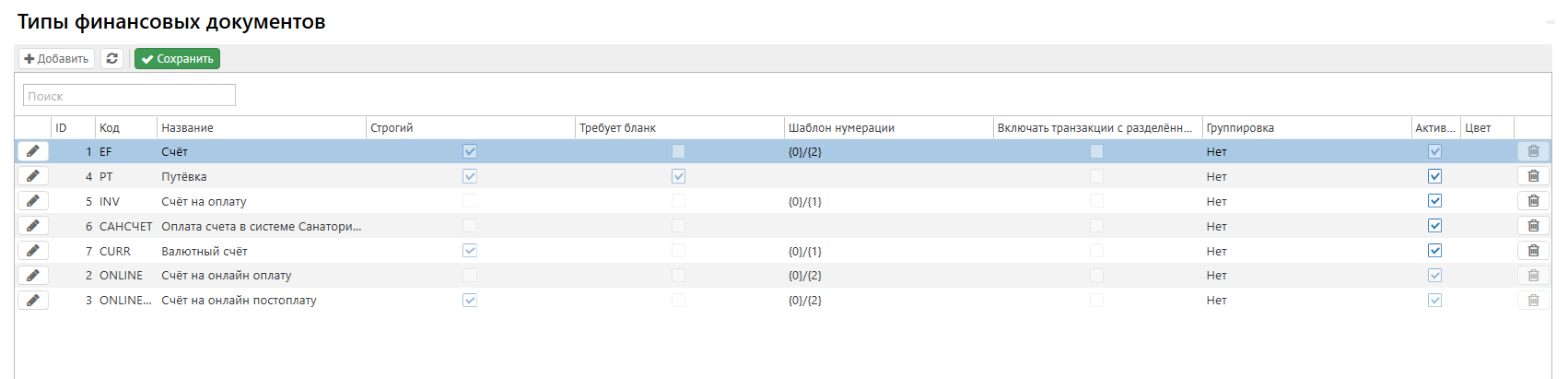Click the pencil icon for Валютный счёт
This screenshot has width=1568, height=379.
pos(33,251)
